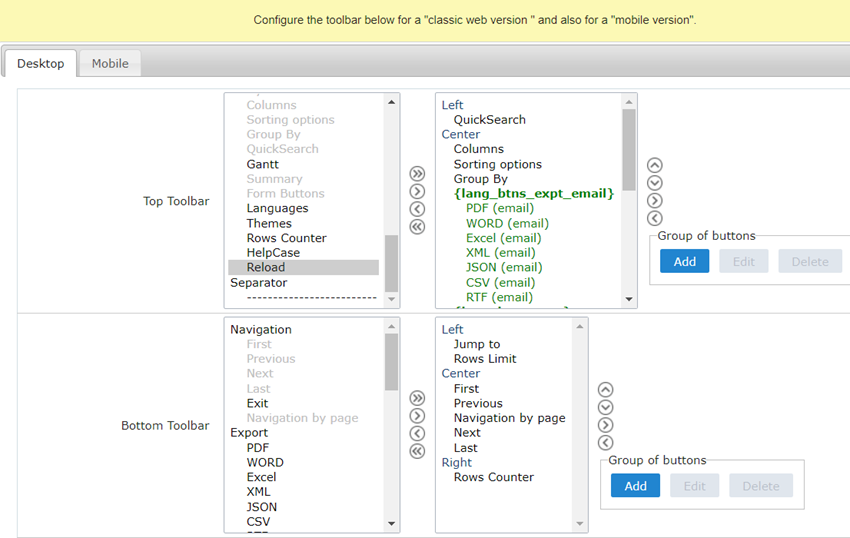Switch to the Mobile tab
Viewport: 850px width, 538px height.
point(110,63)
